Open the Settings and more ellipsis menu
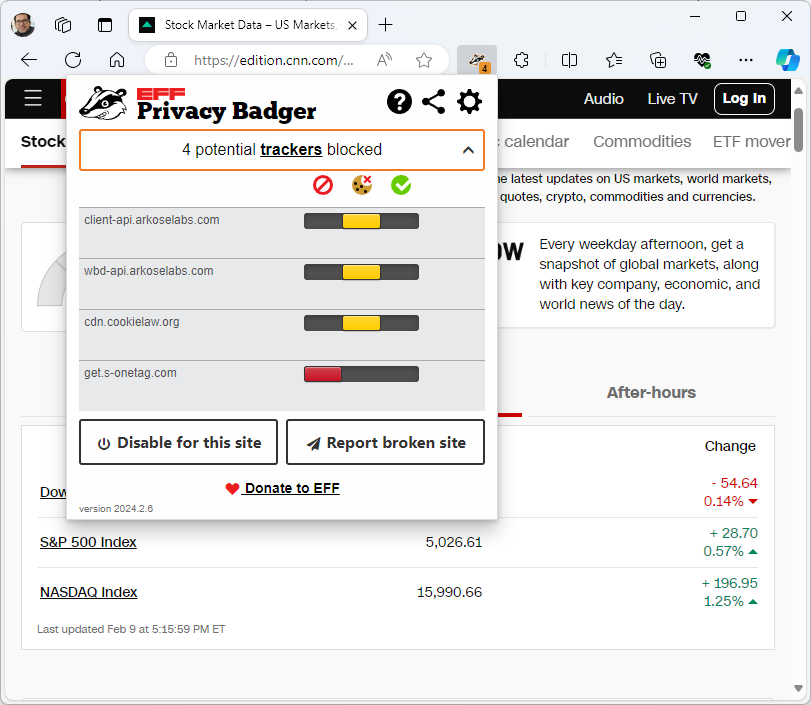The width and height of the screenshot is (811, 705). click(x=746, y=61)
